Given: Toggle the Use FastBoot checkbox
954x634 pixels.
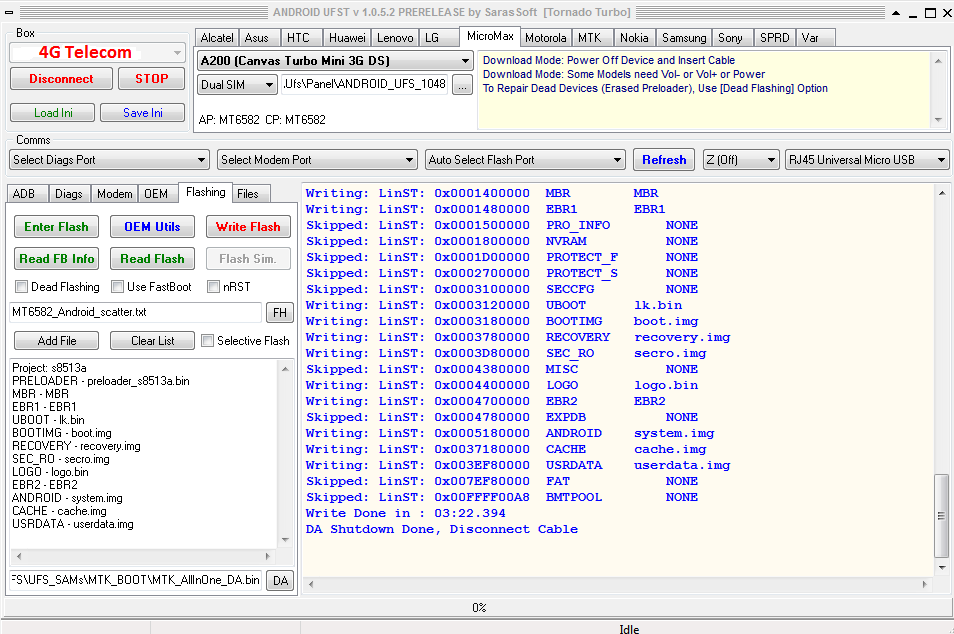Looking at the screenshot, I should [x=118, y=287].
